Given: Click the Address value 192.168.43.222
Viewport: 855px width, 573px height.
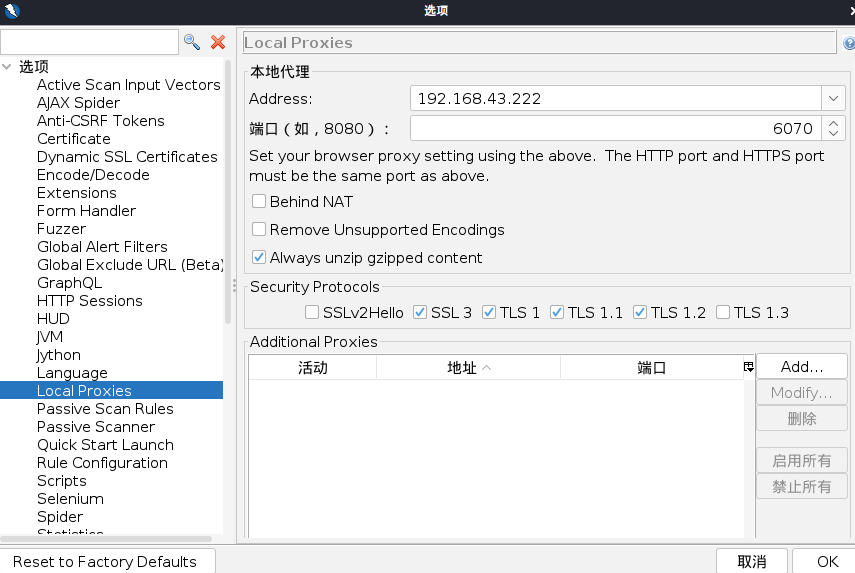Looking at the screenshot, I should click(479, 99).
